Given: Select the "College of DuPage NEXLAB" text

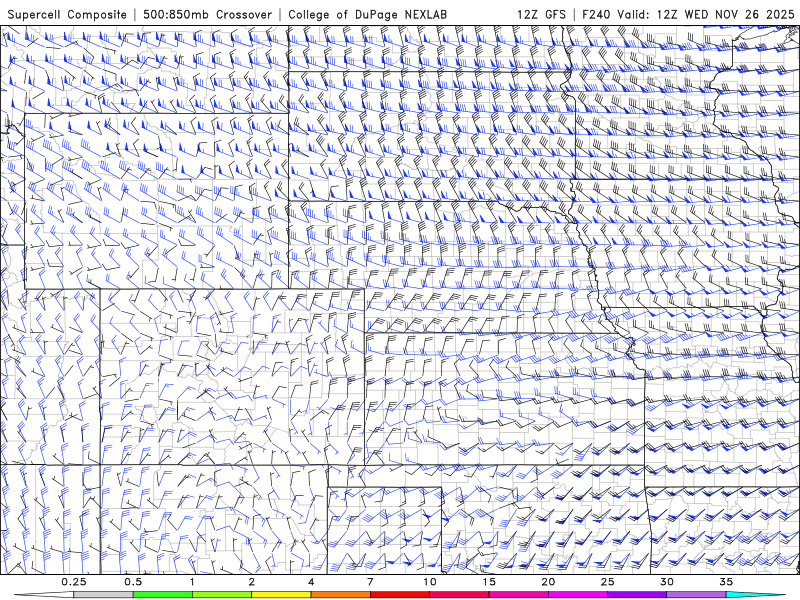Looking at the screenshot, I should 367,15.
